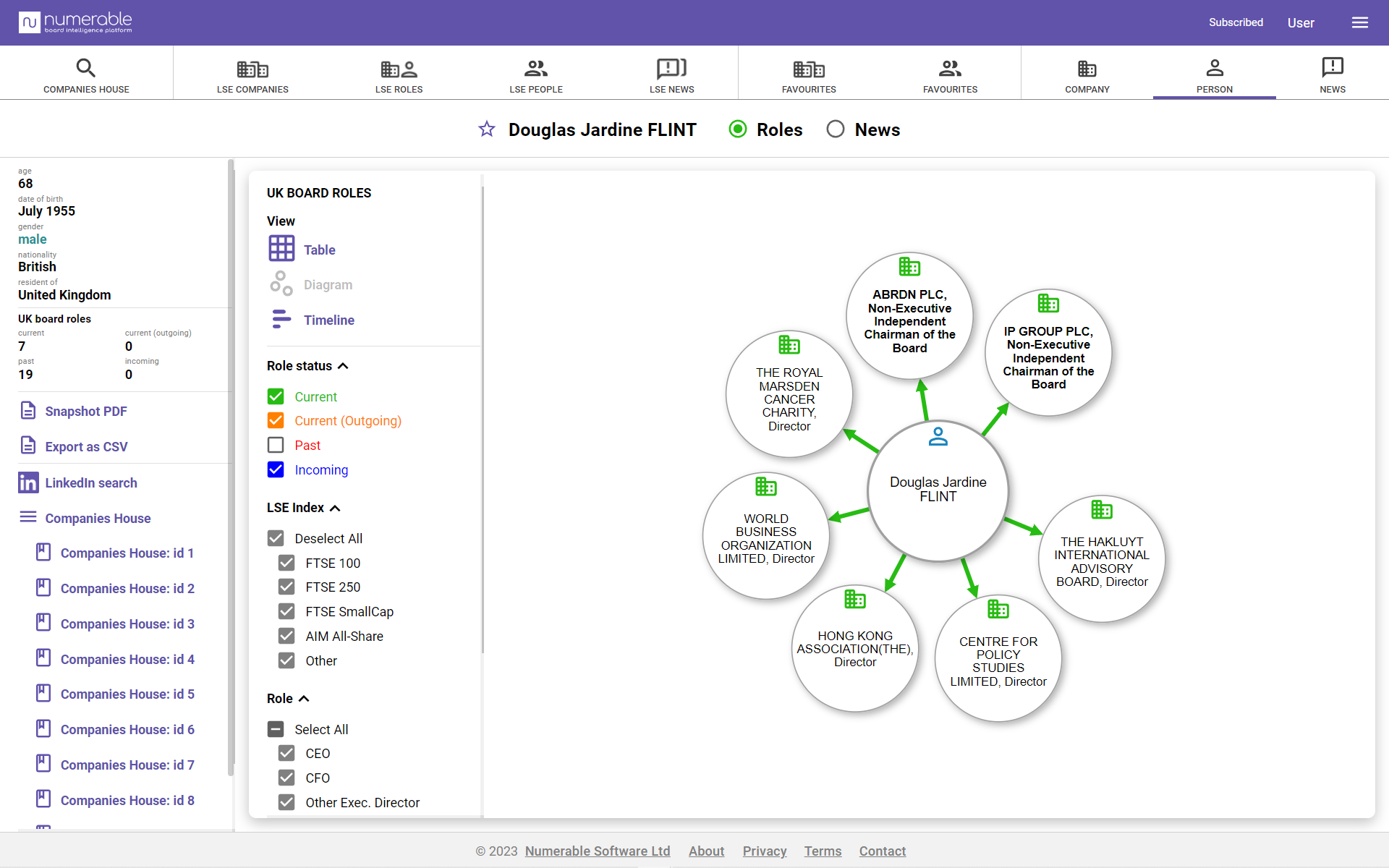Uncheck the Incoming role status checkbox
The image size is (1389, 868).
coord(276,469)
